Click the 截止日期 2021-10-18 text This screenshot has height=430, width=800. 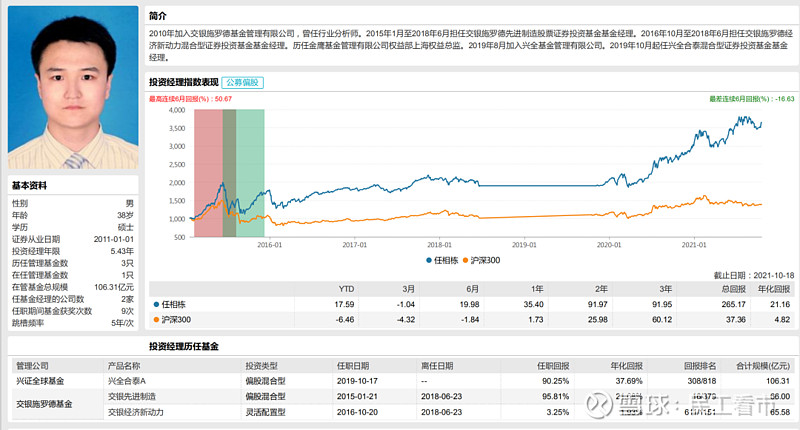pyautogui.click(x=754, y=275)
